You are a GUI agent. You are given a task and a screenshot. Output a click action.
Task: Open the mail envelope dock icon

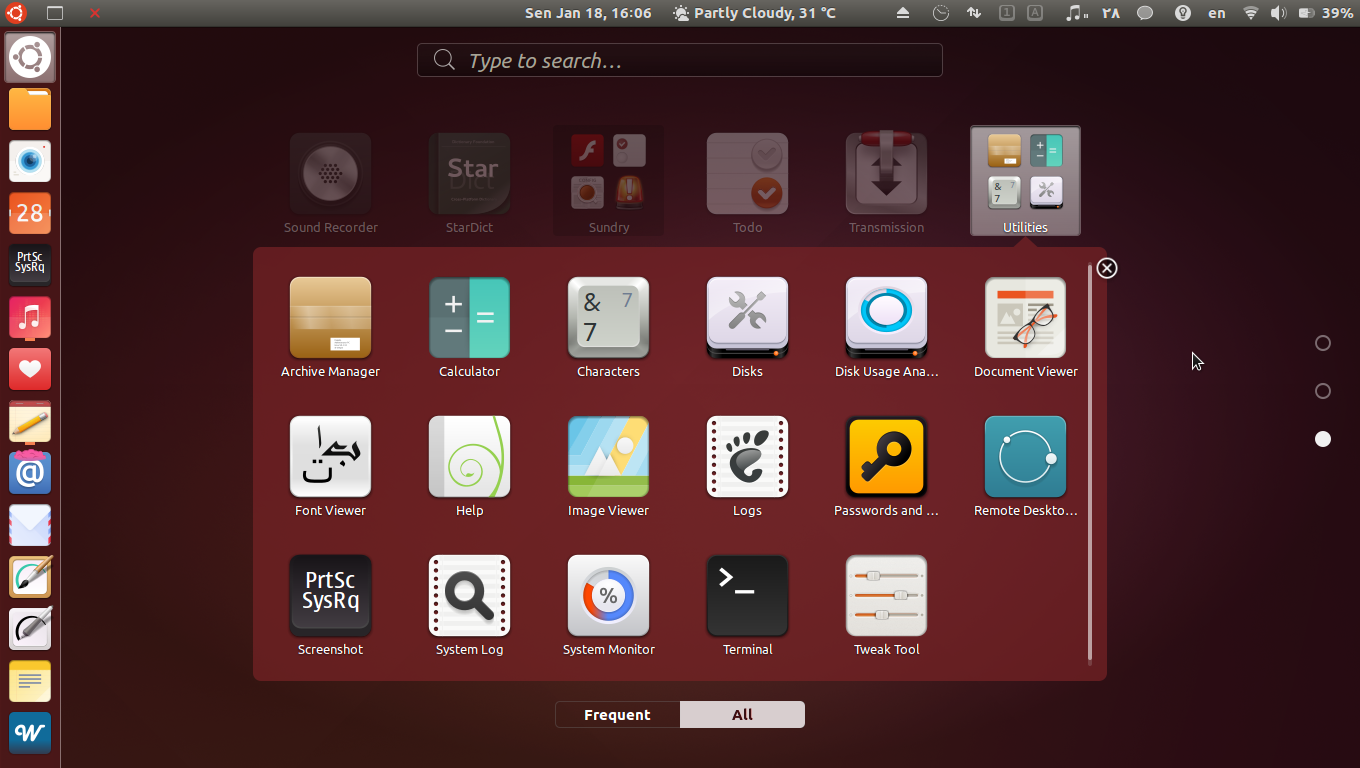pyautogui.click(x=30, y=525)
